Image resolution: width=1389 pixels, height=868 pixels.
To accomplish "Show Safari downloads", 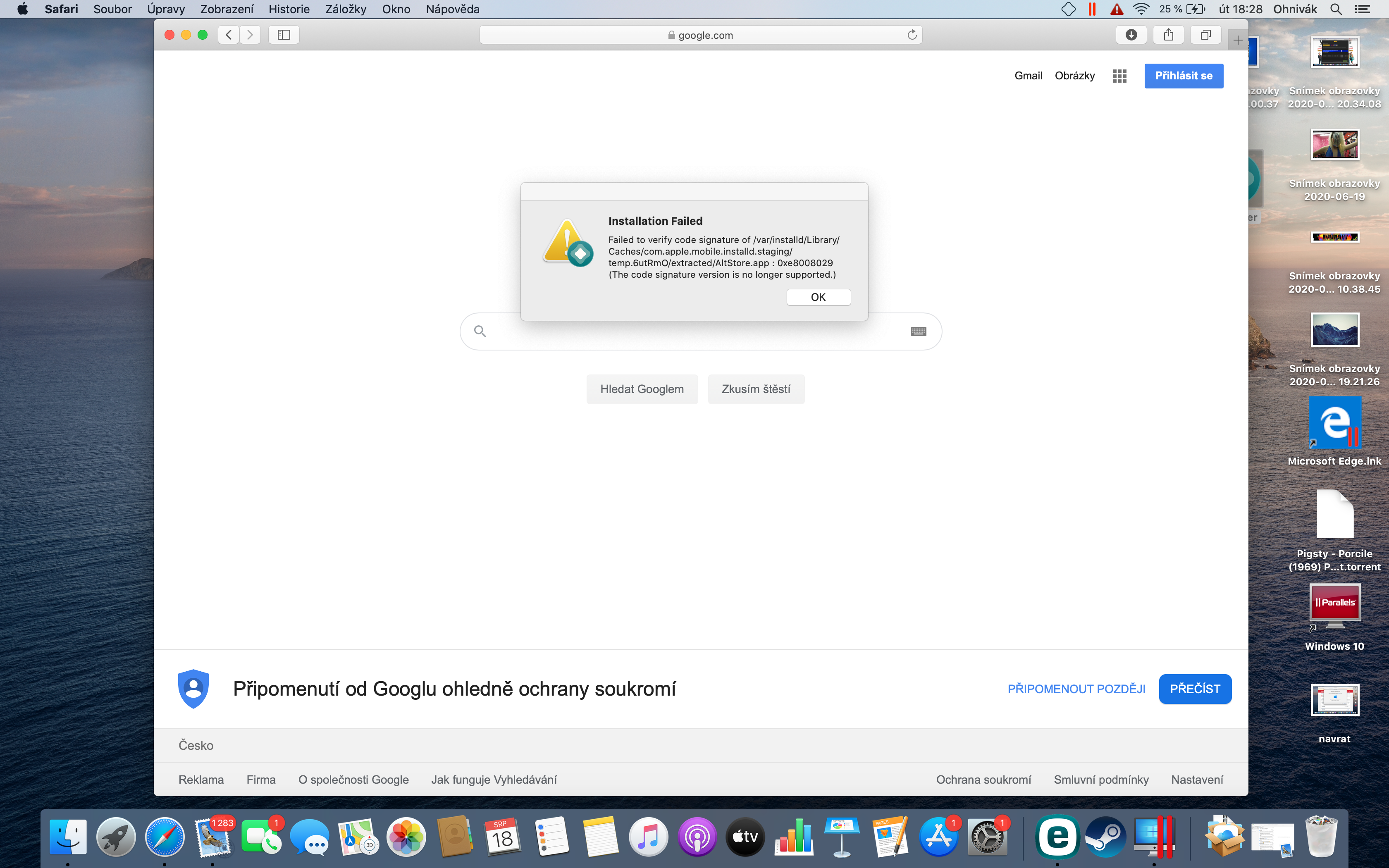I will pyautogui.click(x=1131, y=35).
